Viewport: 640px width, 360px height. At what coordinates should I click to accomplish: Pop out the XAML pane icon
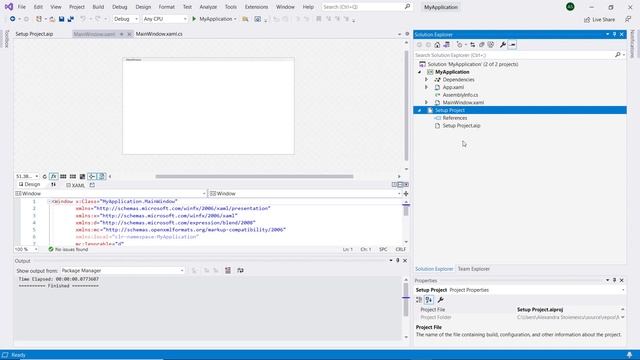click(92, 185)
